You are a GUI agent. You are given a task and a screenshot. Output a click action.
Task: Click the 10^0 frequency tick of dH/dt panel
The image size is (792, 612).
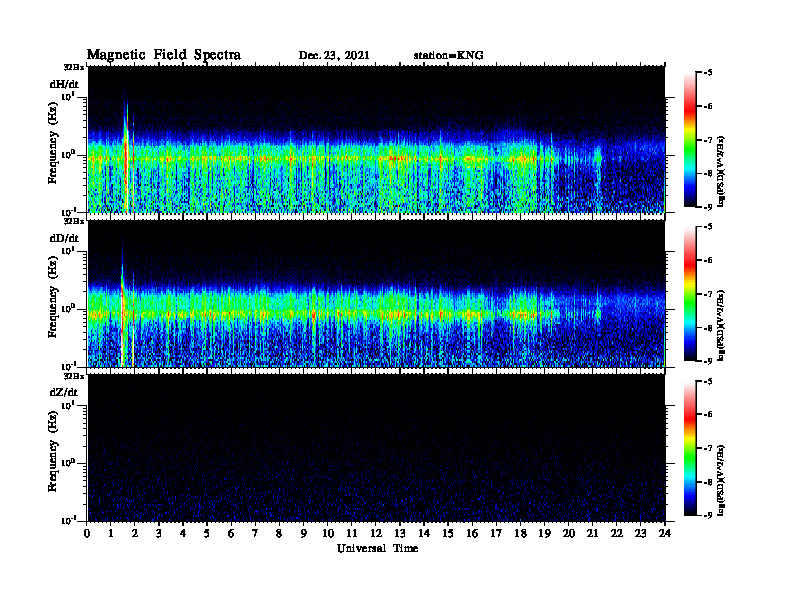point(68,154)
